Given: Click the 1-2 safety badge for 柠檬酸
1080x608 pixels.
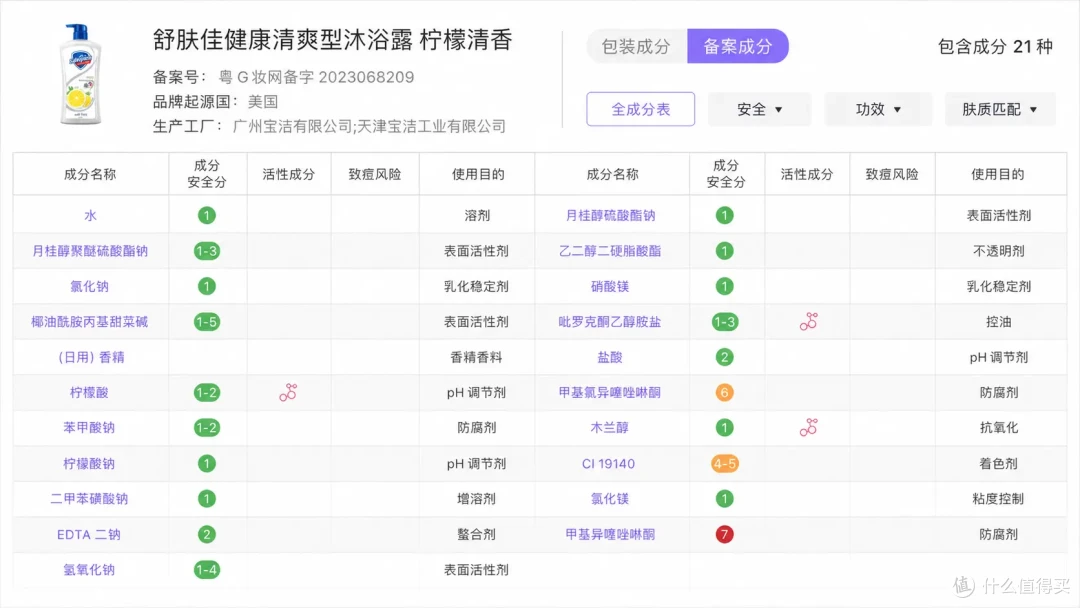Looking at the screenshot, I should pyautogui.click(x=207, y=392).
